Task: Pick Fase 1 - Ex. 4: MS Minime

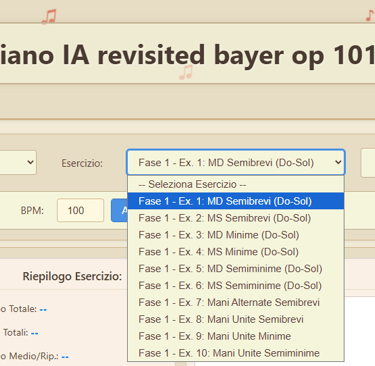Action: point(236,252)
